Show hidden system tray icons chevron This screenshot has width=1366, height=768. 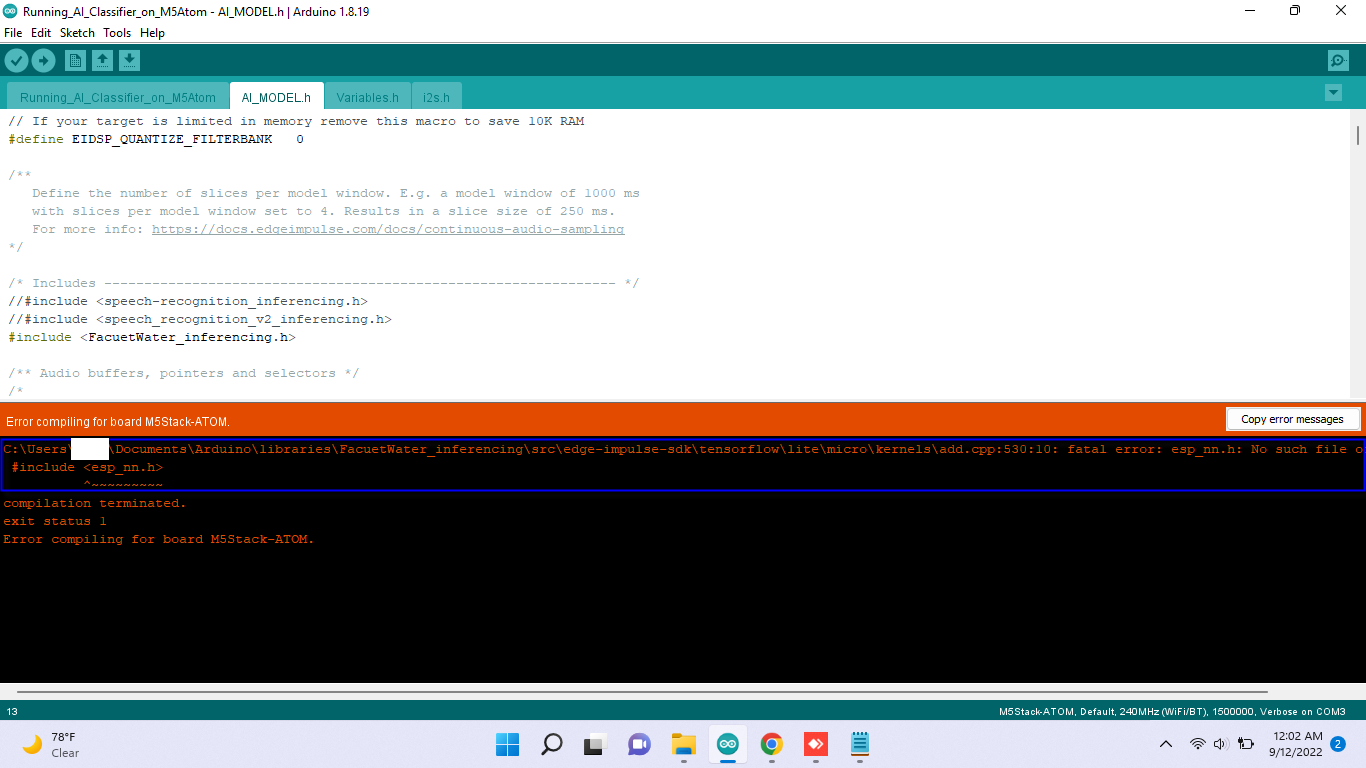click(1166, 744)
